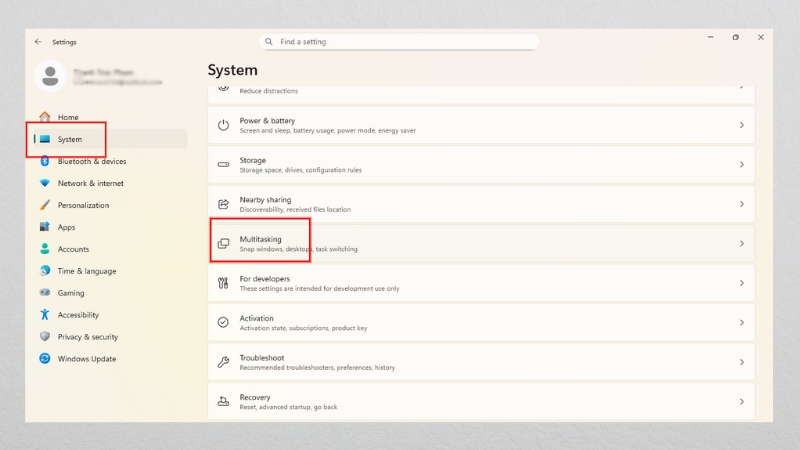
Task: Click 'Storage space, drives, configuration rules' text
Action: 301,170
